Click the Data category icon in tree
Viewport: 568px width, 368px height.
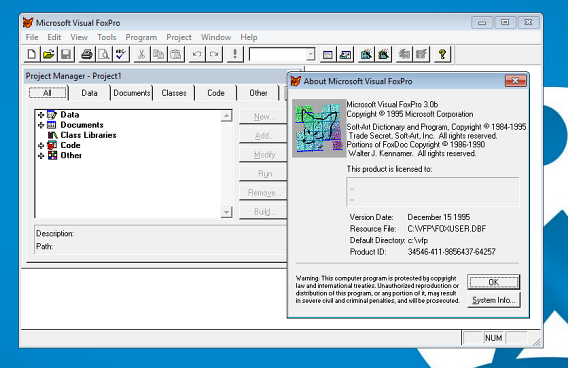click(52, 115)
